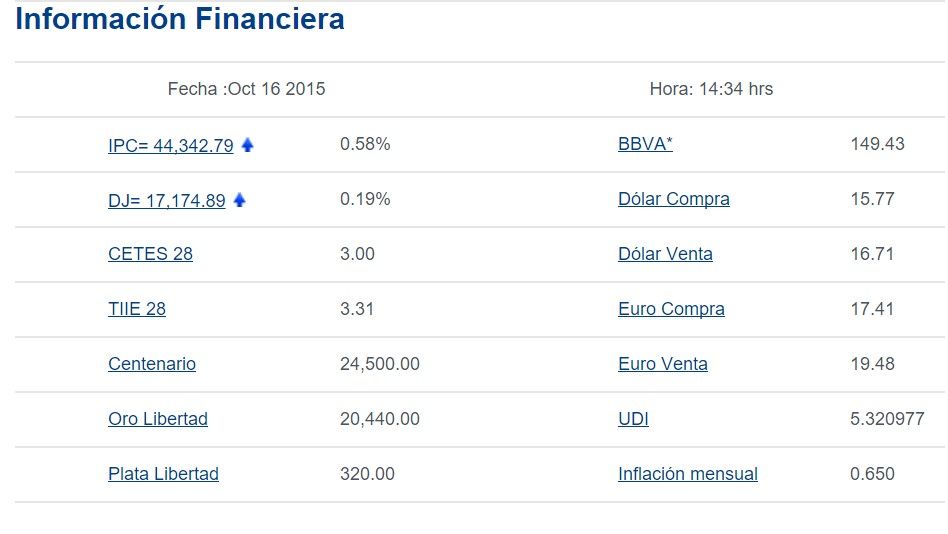Click the UDI value 5.320977
Viewport: 948px width, 534px height.
tap(887, 419)
